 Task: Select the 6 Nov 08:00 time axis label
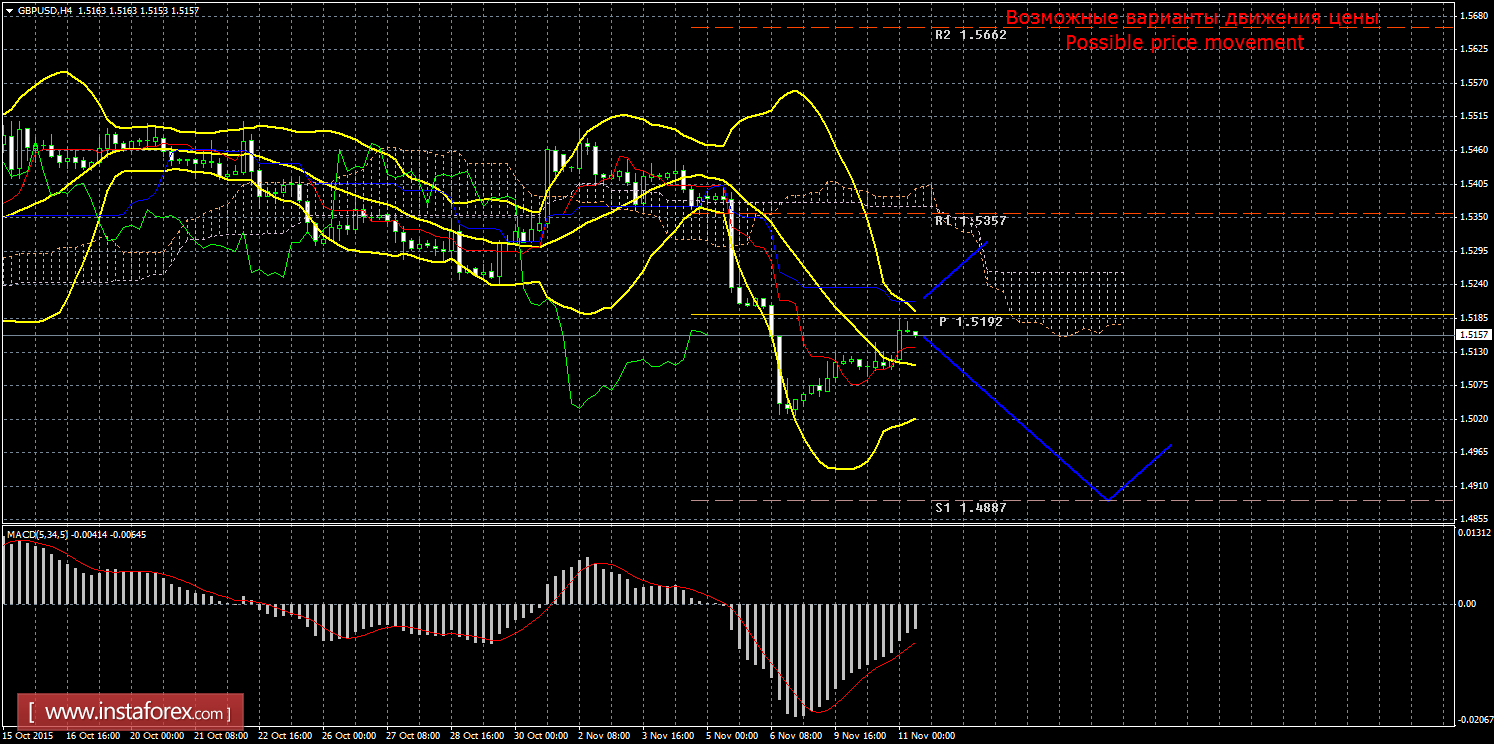click(798, 736)
